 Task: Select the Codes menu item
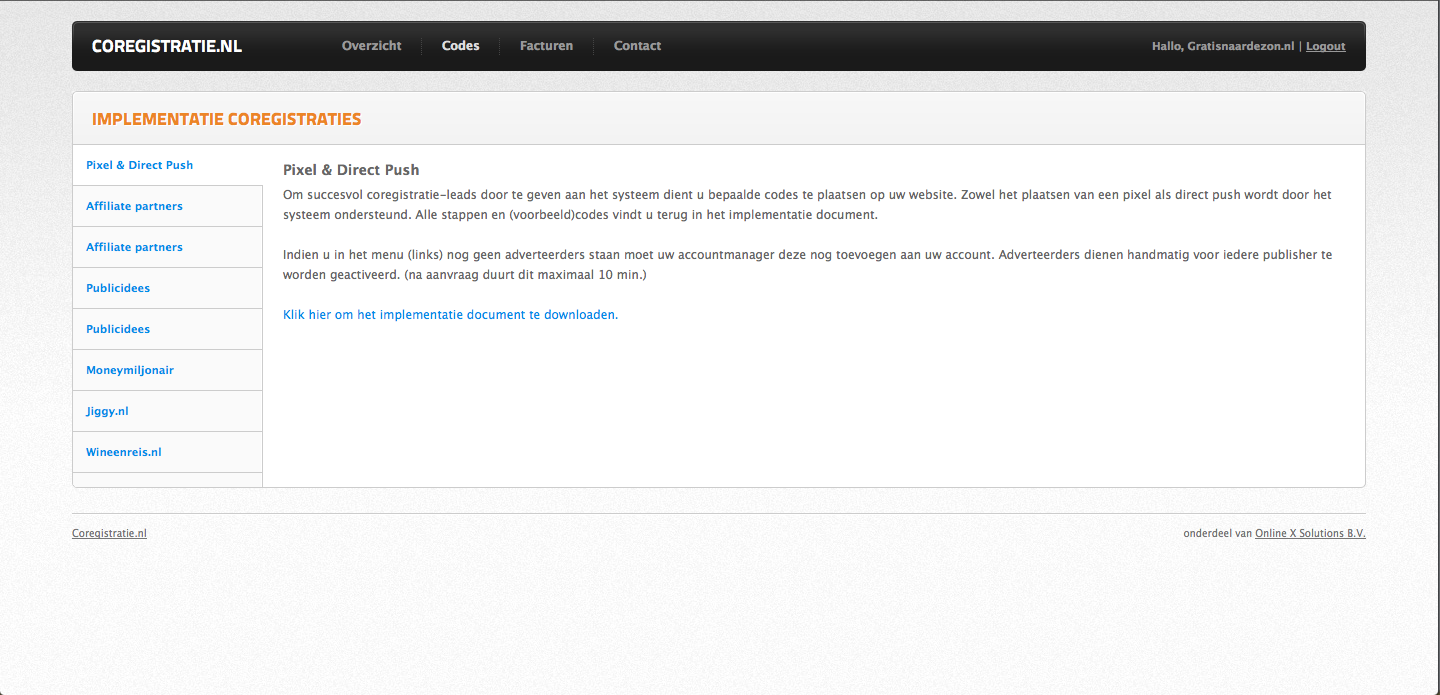point(461,46)
